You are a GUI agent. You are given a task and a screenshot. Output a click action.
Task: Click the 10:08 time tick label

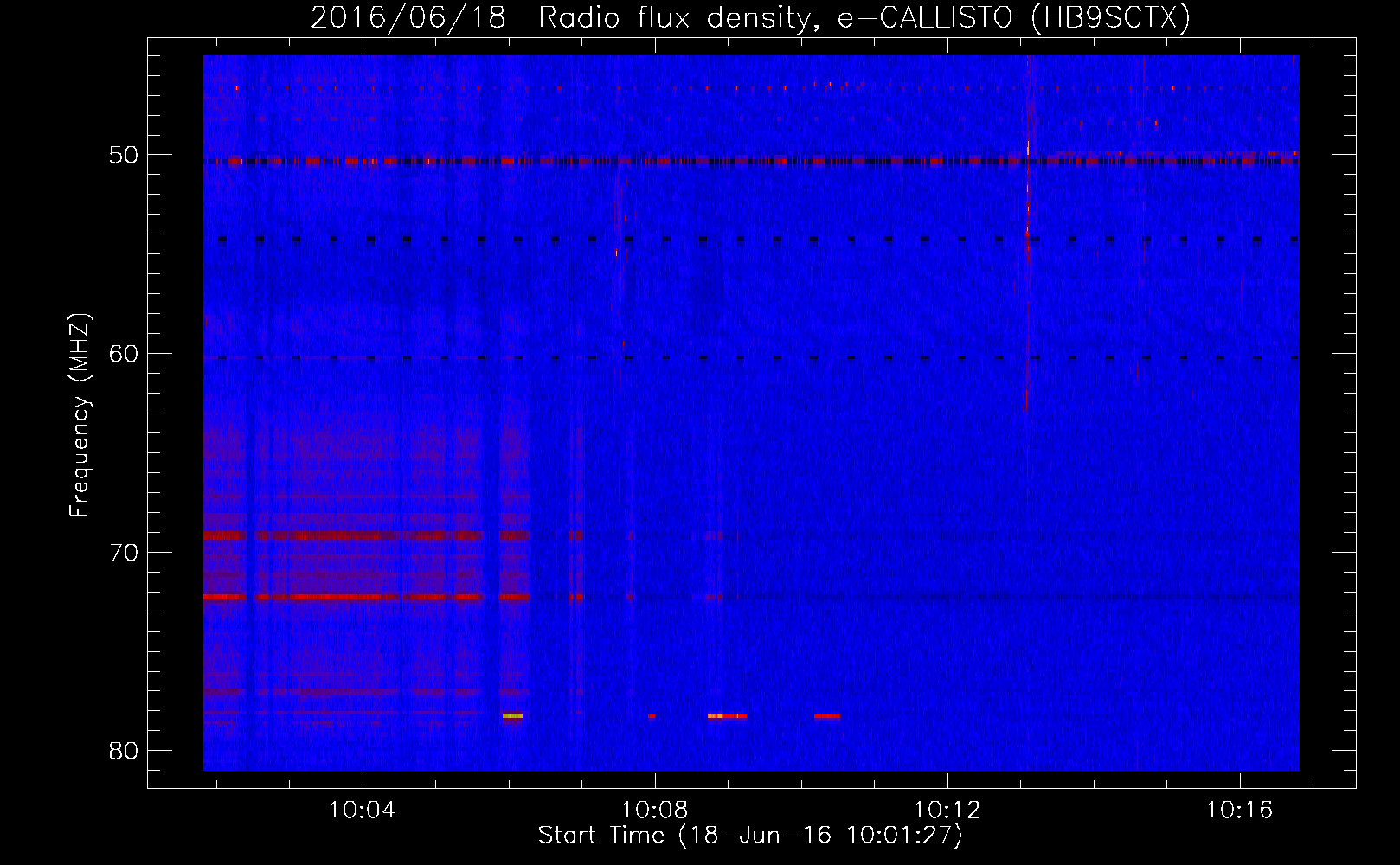(655, 811)
